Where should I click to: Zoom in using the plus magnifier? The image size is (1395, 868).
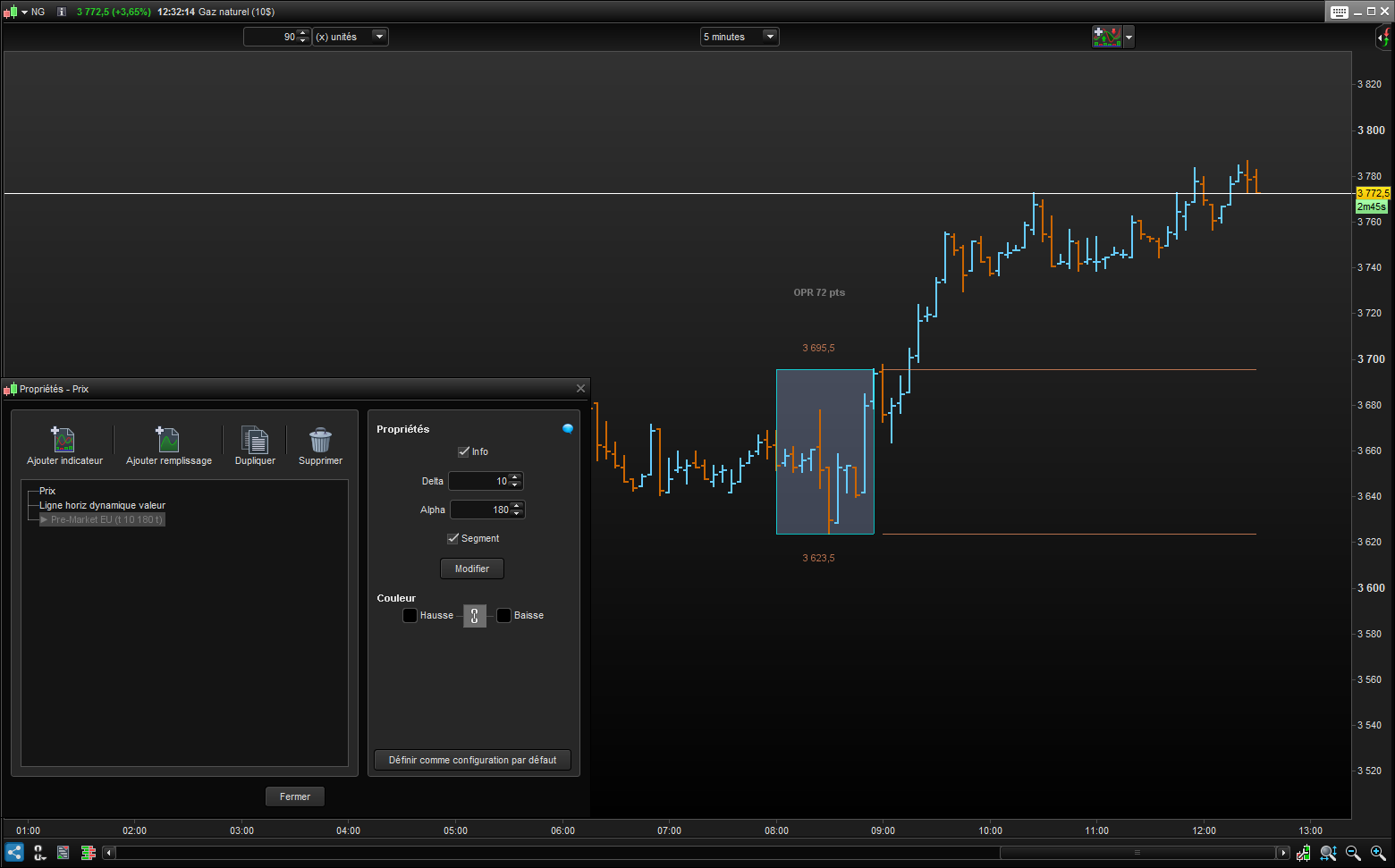point(1378,853)
